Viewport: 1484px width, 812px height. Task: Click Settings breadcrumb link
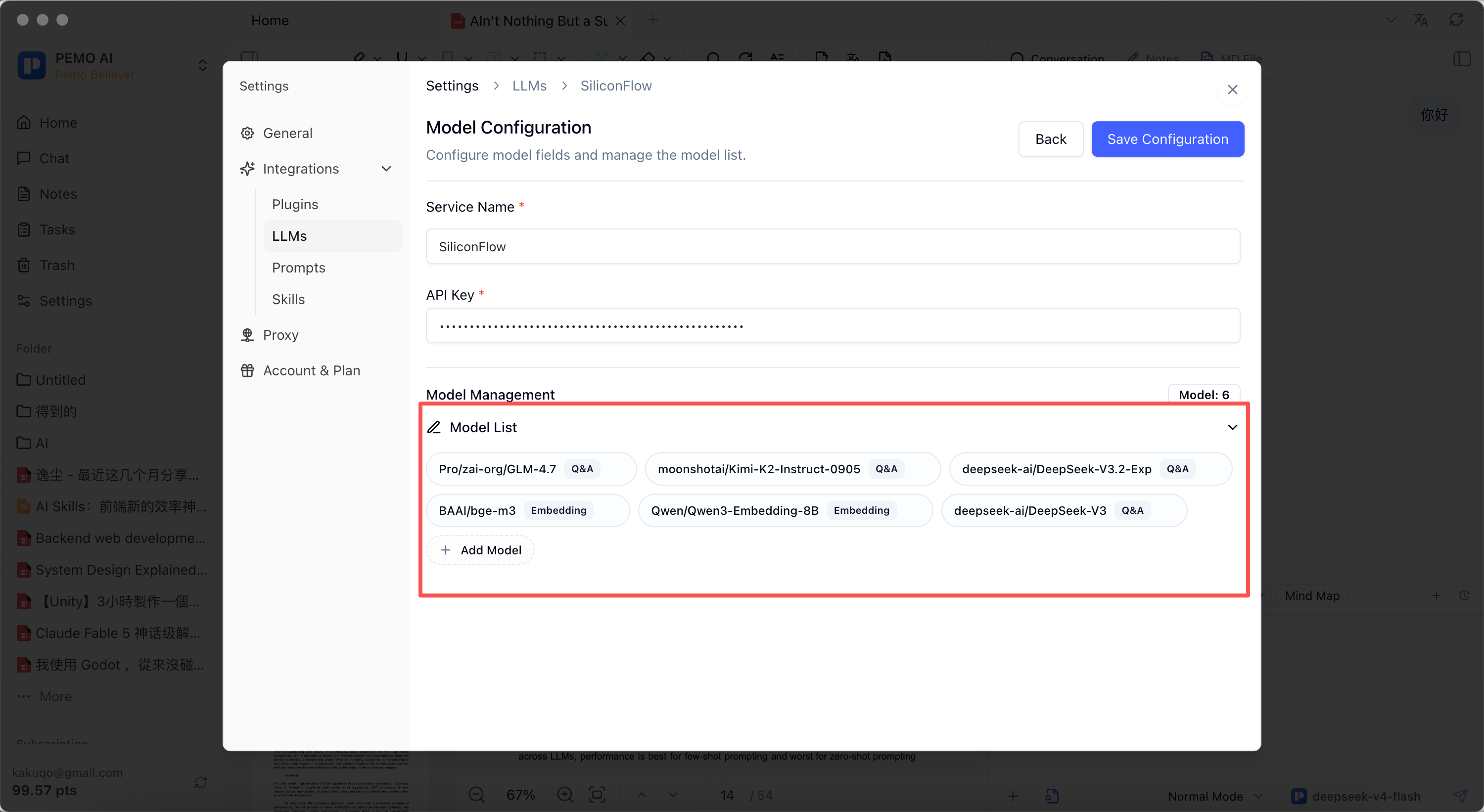pyautogui.click(x=452, y=86)
